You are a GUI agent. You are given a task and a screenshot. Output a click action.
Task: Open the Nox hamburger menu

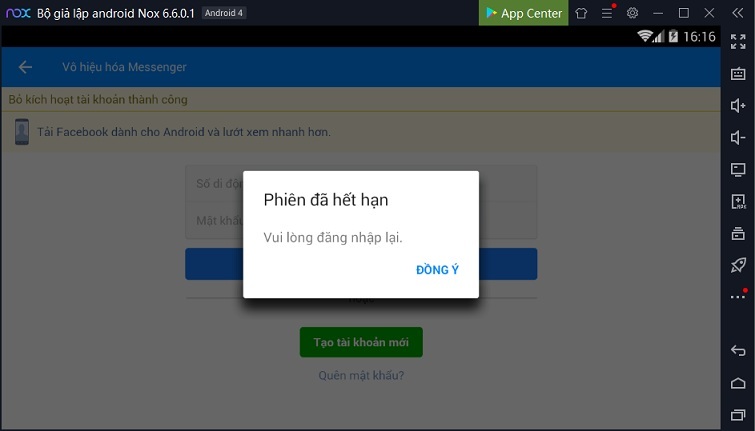(x=607, y=13)
